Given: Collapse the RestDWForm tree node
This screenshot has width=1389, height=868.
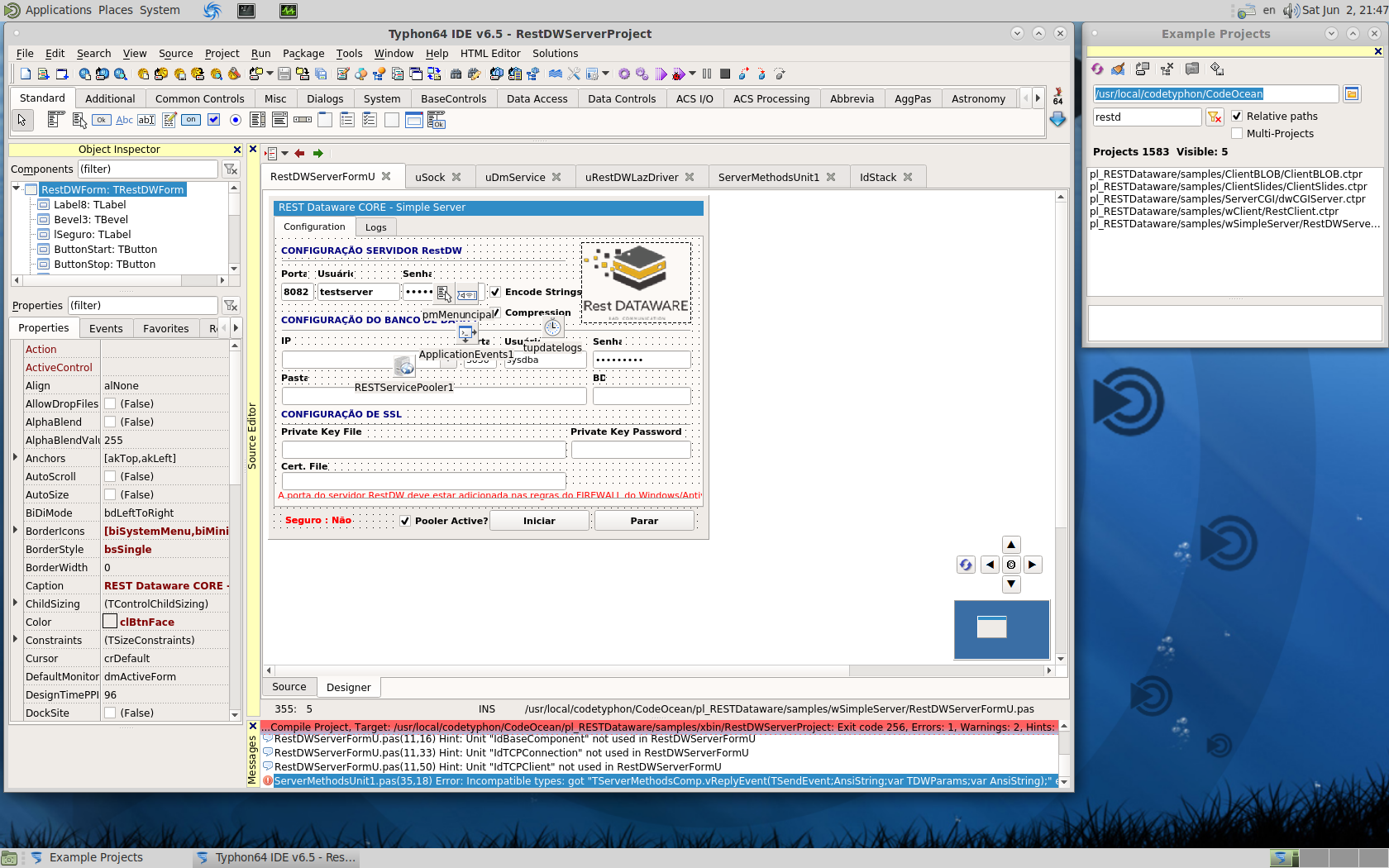Looking at the screenshot, I should coord(16,189).
